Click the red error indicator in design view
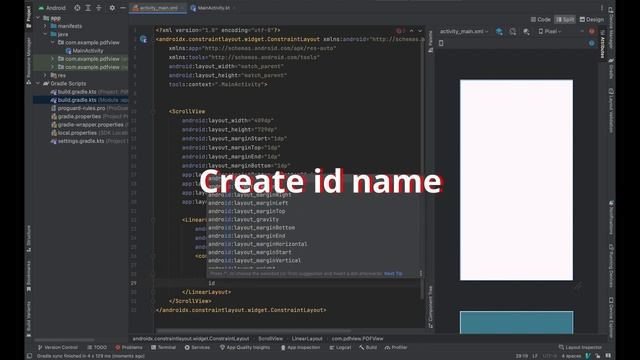 [592, 31]
